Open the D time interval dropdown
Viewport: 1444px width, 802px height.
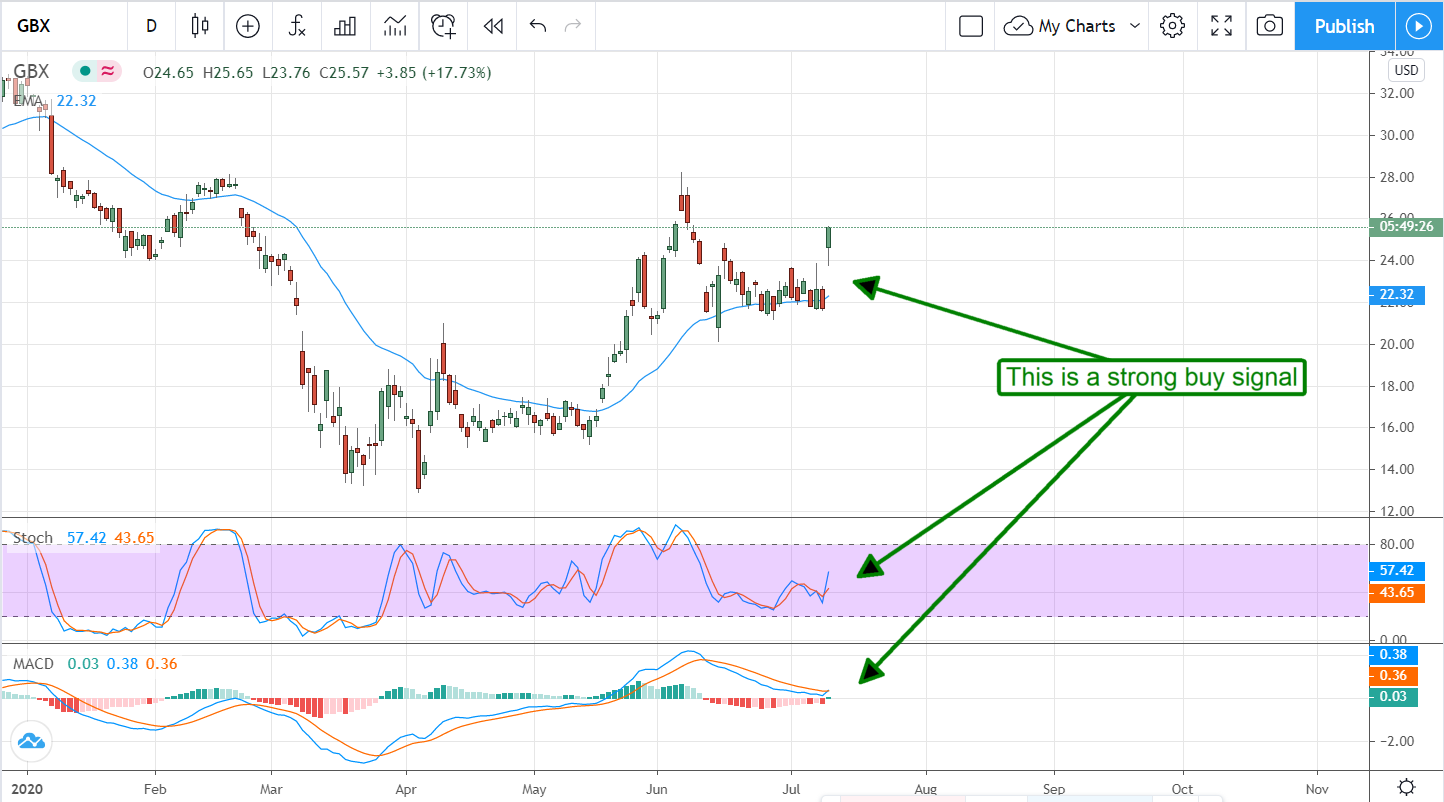pyautogui.click(x=151, y=26)
